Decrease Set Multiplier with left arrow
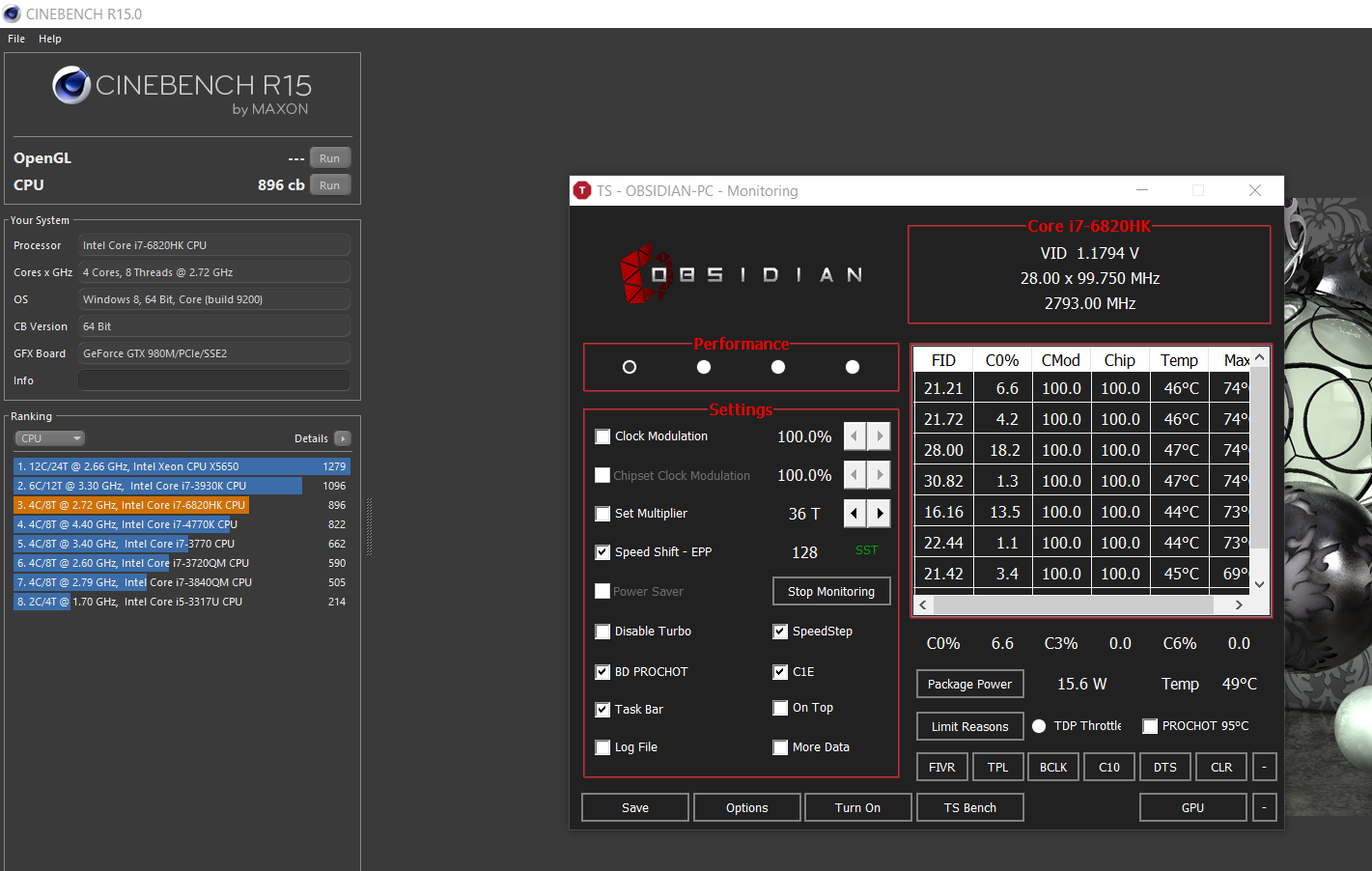 (x=854, y=514)
